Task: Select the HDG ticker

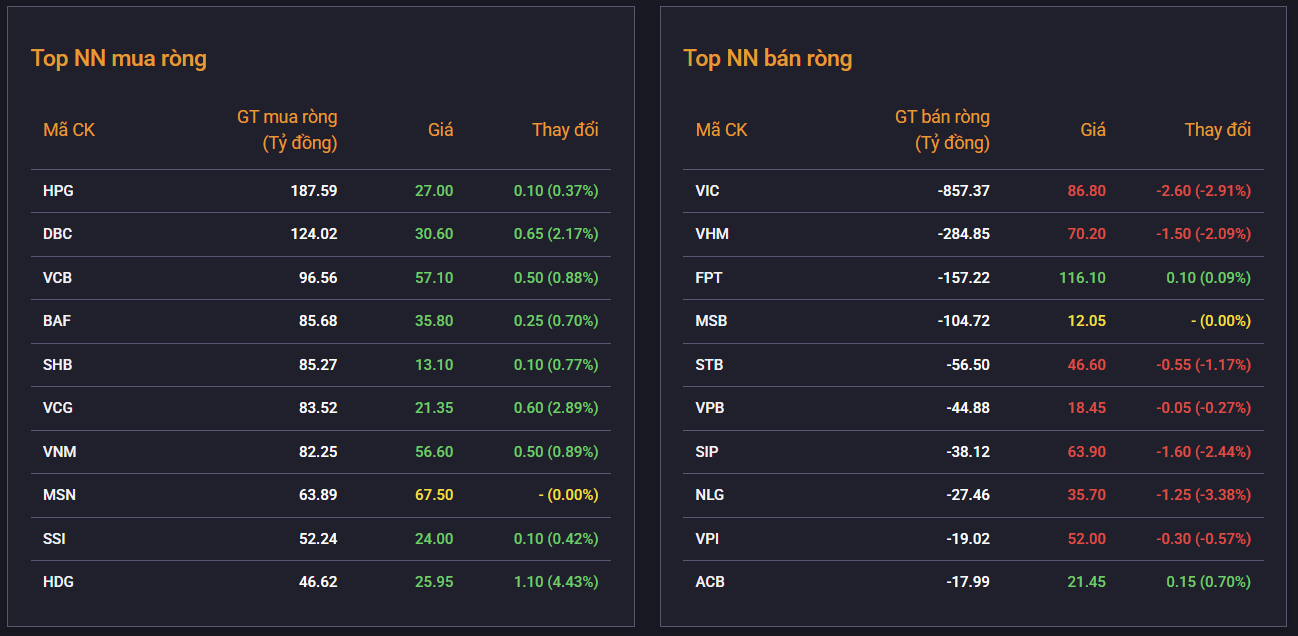Action: (x=59, y=582)
